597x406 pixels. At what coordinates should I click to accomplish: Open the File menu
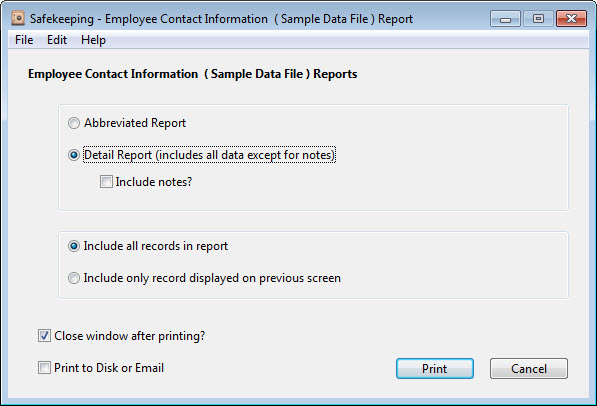(x=24, y=40)
